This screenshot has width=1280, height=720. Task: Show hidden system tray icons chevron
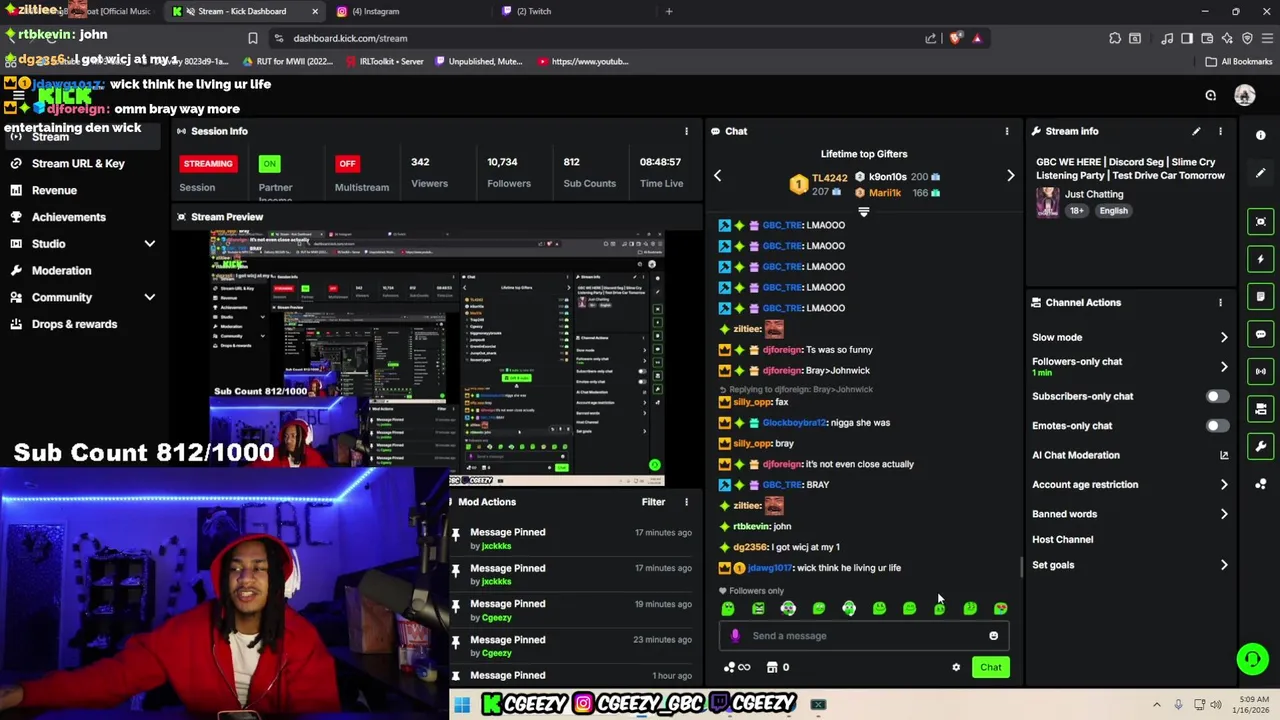click(x=1157, y=705)
